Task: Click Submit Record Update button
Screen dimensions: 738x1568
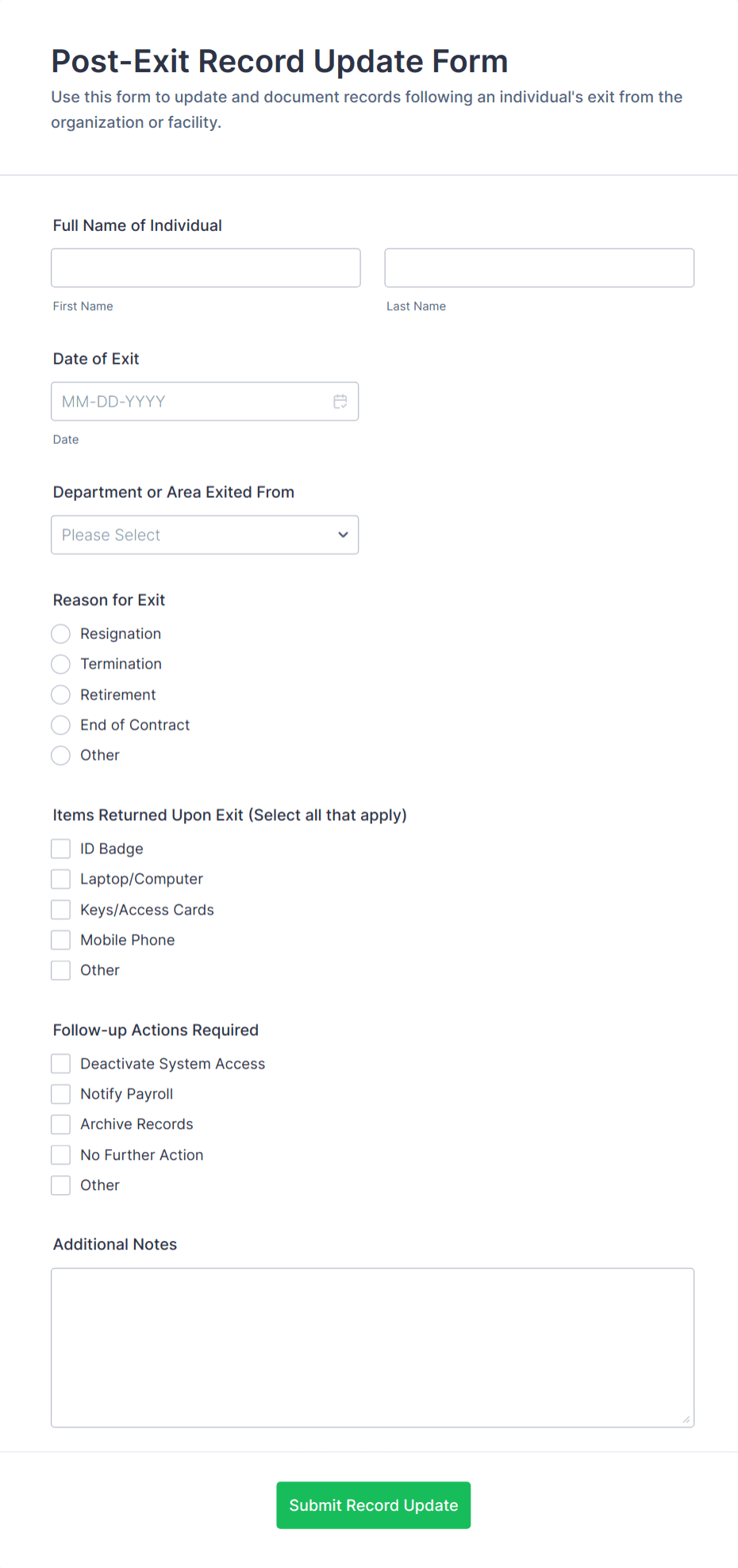Action: click(x=373, y=1504)
